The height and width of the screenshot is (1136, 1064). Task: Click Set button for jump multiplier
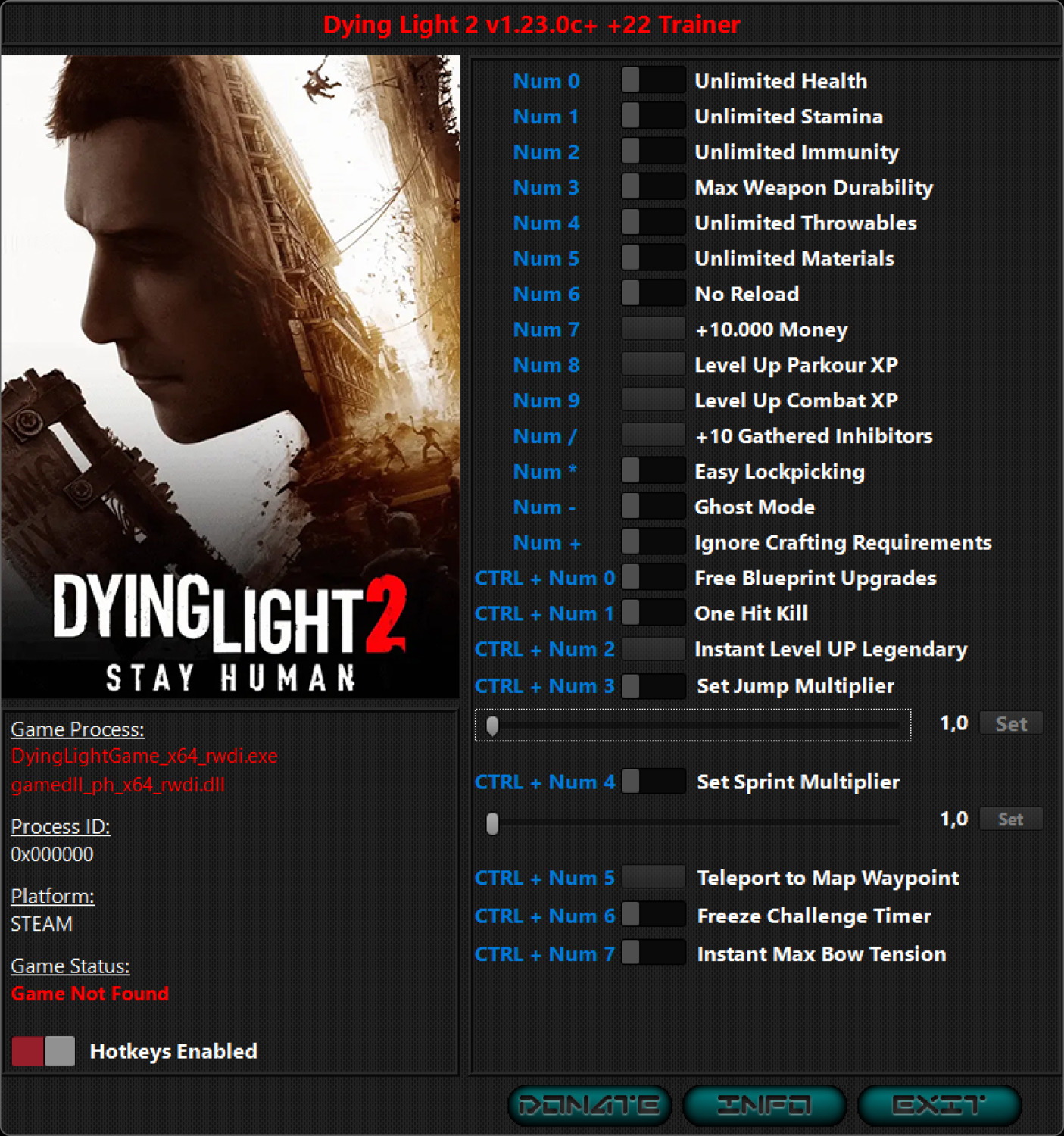[x=1011, y=723]
